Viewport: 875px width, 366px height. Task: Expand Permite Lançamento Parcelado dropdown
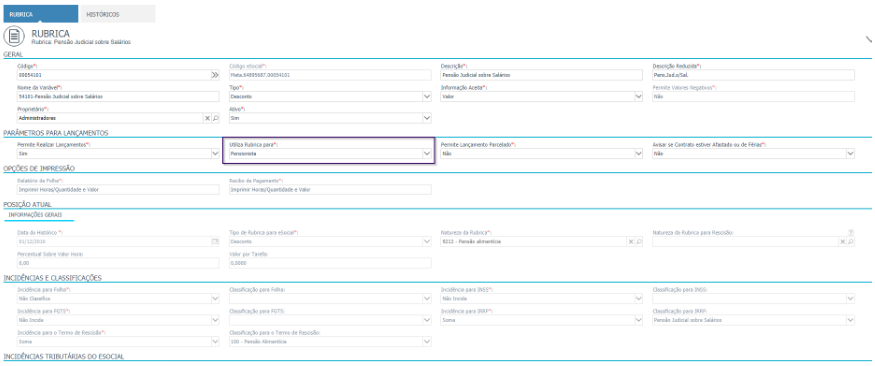pos(639,153)
